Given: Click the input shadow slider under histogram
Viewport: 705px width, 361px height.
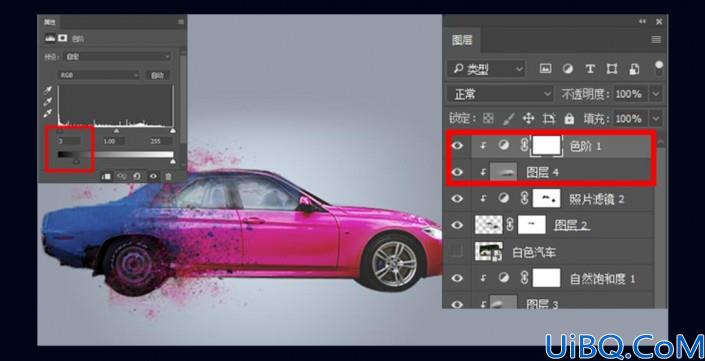Looking at the screenshot, I should pyautogui.click(x=59, y=130).
